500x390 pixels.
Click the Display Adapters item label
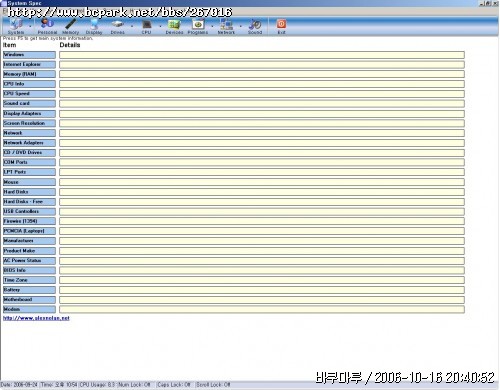tap(29, 114)
